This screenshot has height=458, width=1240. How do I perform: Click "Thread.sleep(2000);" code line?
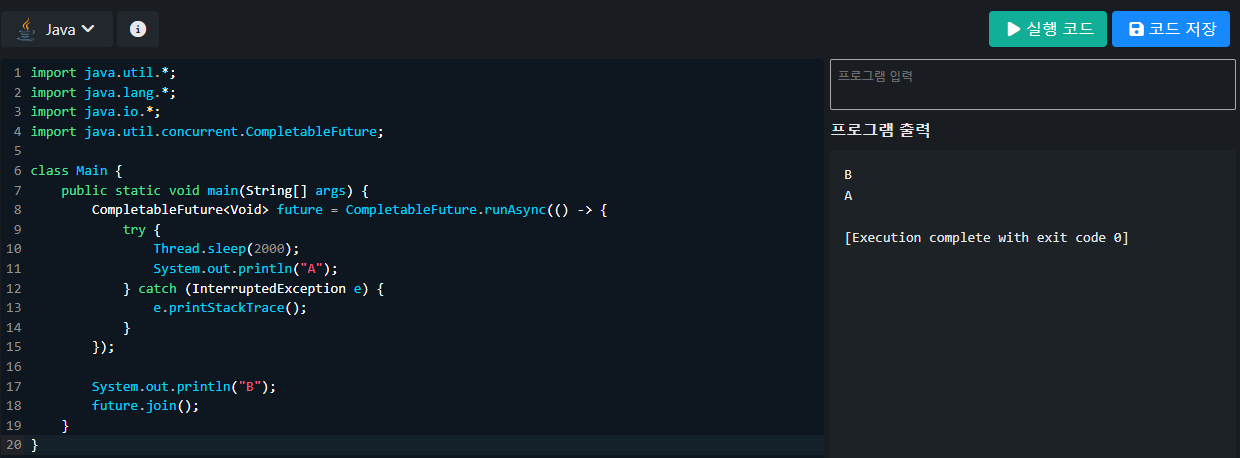pos(226,249)
